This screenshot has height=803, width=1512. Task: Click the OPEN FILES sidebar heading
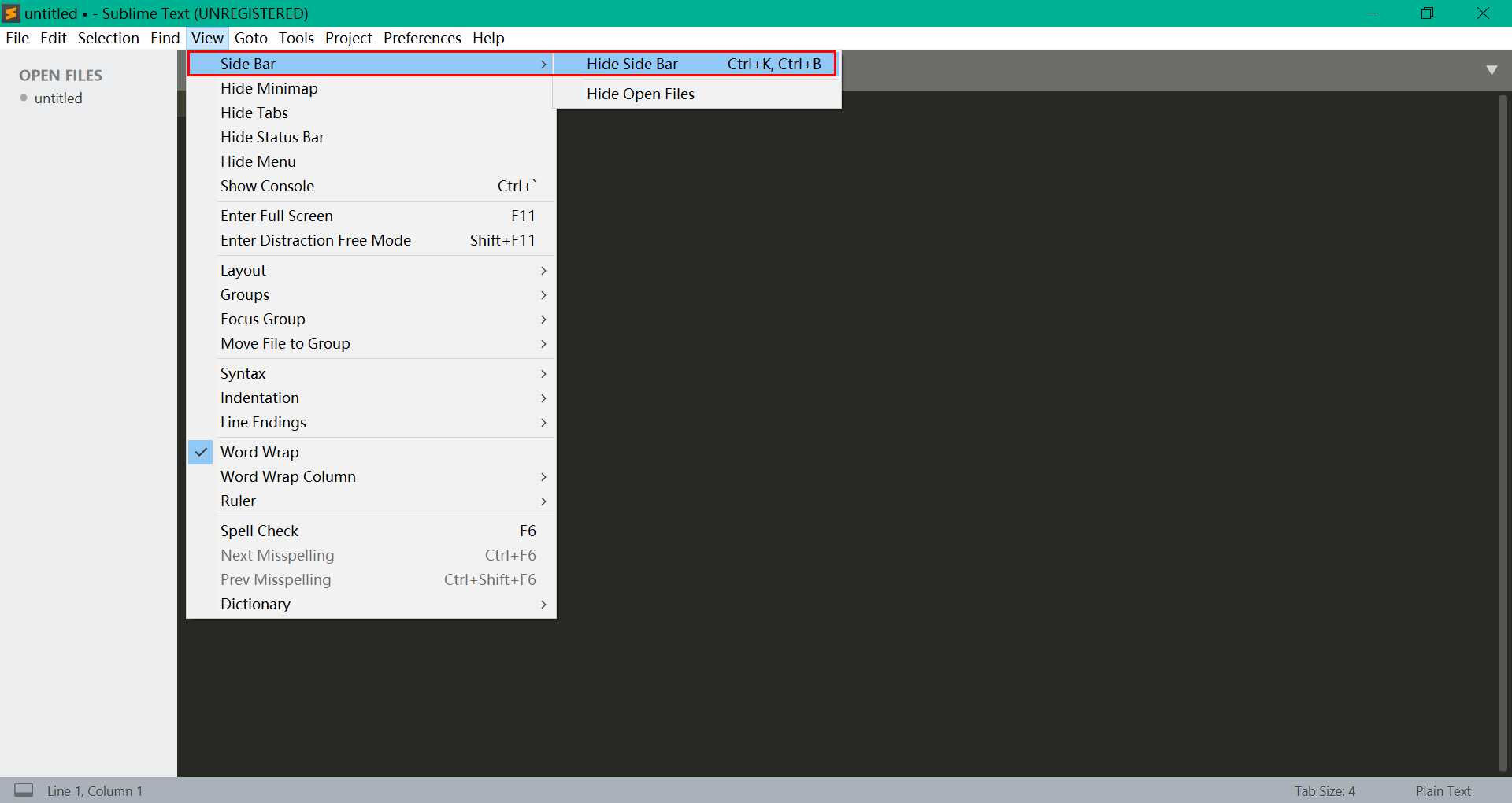pyautogui.click(x=61, y=76)
